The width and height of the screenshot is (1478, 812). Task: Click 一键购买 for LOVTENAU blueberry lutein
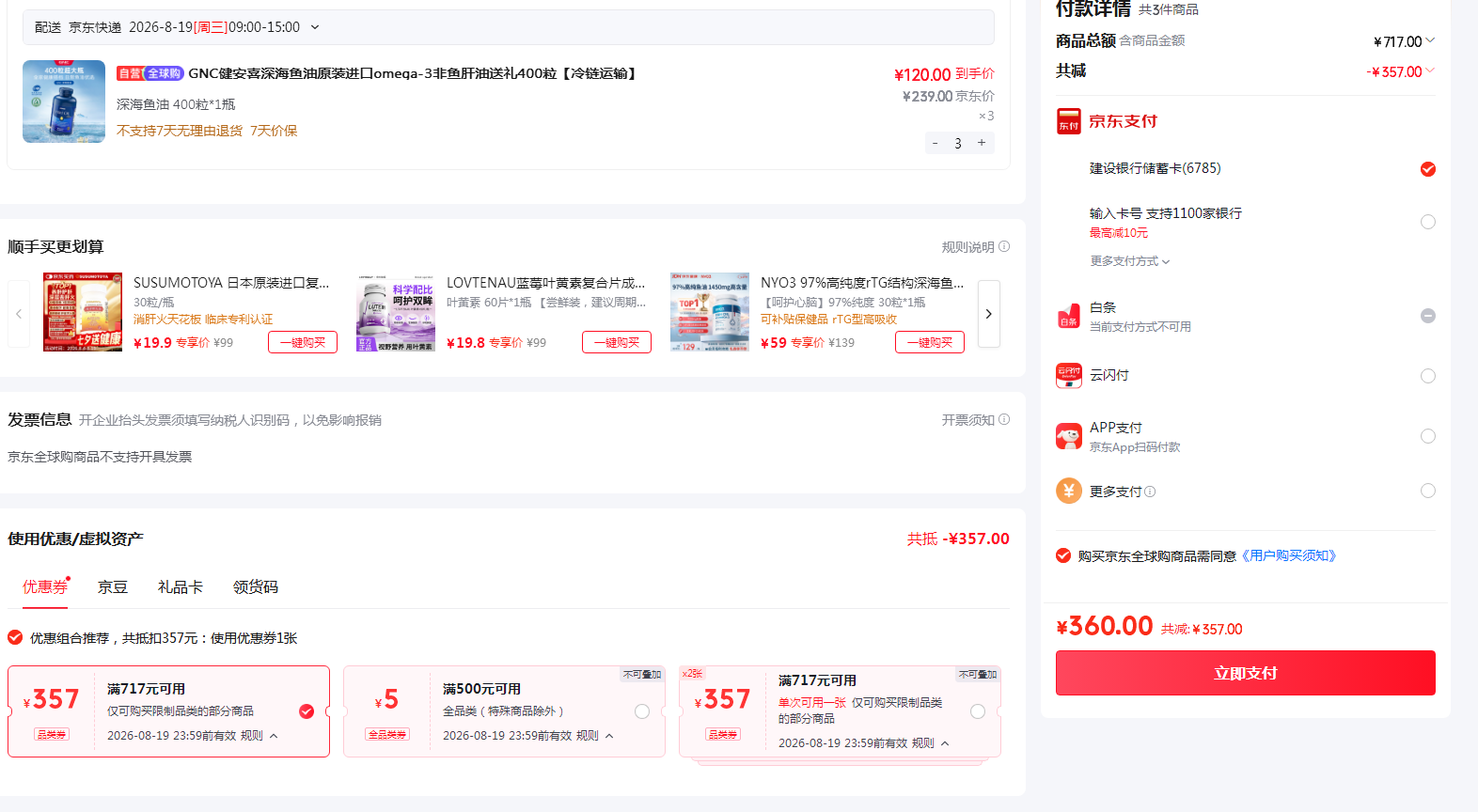(617, 342)
